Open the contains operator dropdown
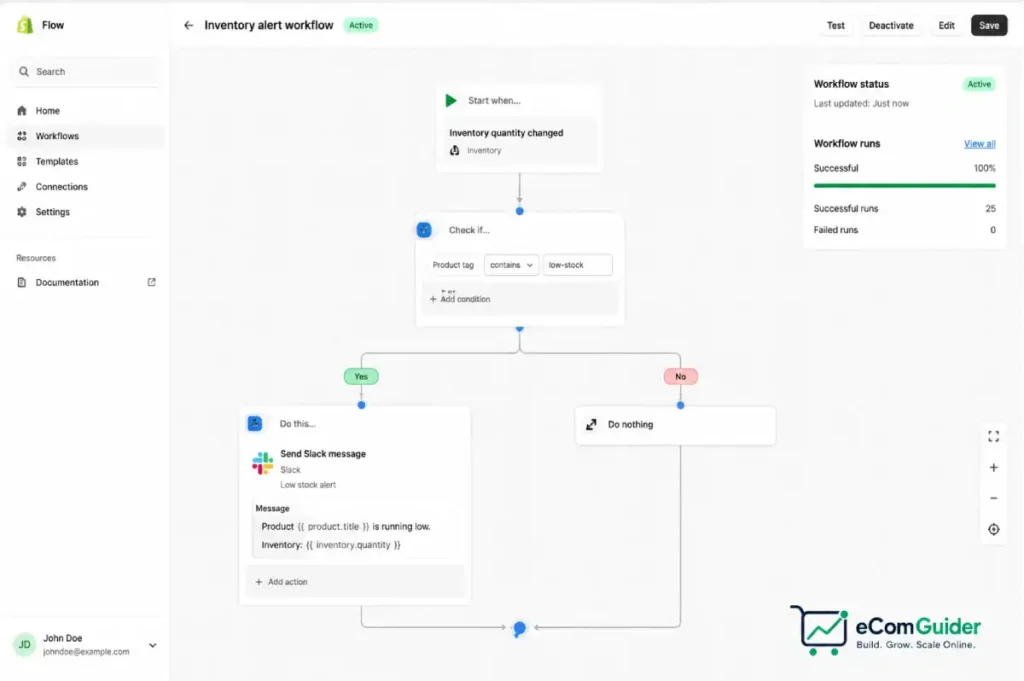Image resolution: width=1024 pixels, height=681 pixels. (x=511, y=265)
